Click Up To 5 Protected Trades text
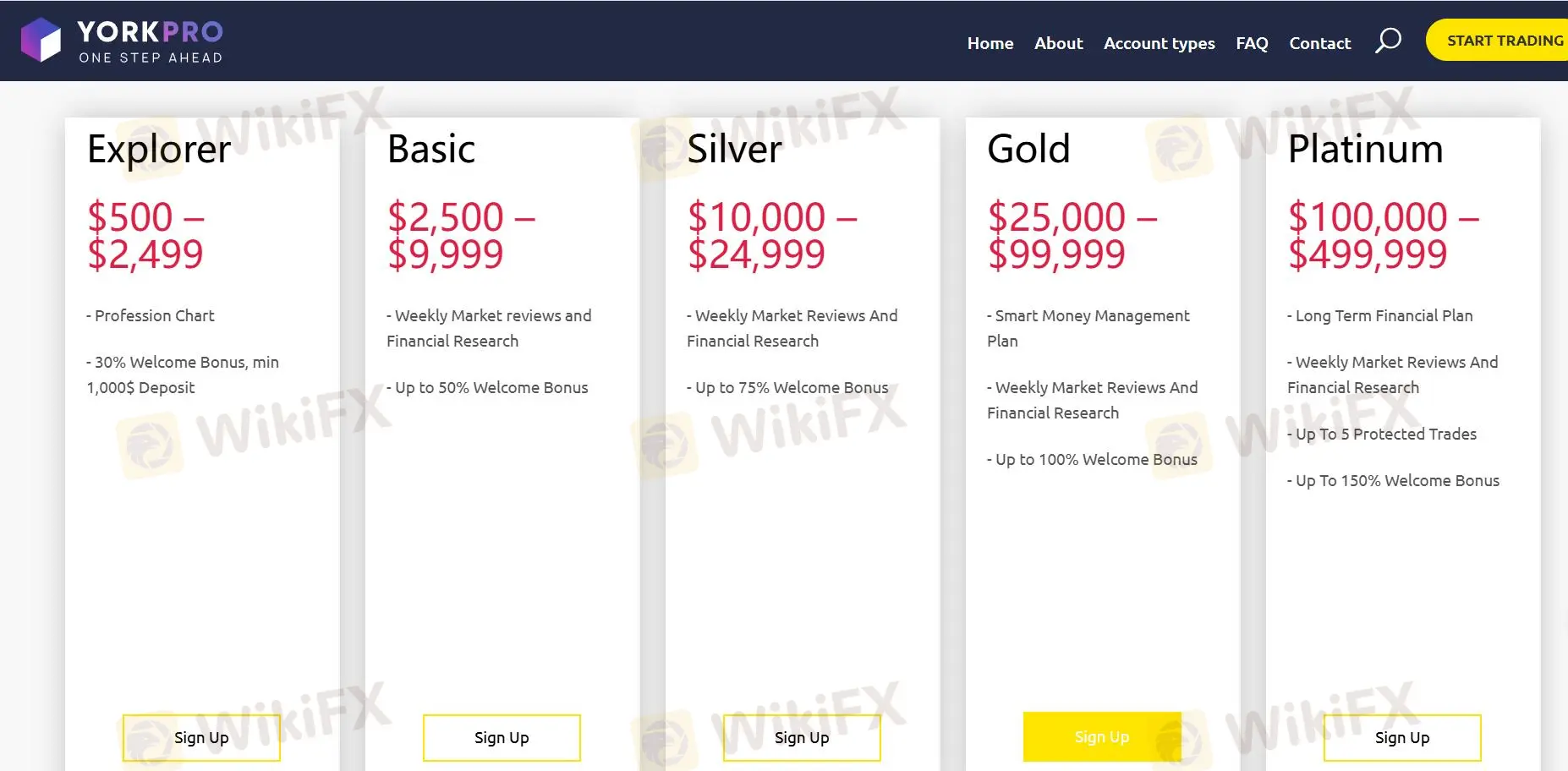Image resolution: width=1568 pixels, height=771 pixels. (1382, 434)
